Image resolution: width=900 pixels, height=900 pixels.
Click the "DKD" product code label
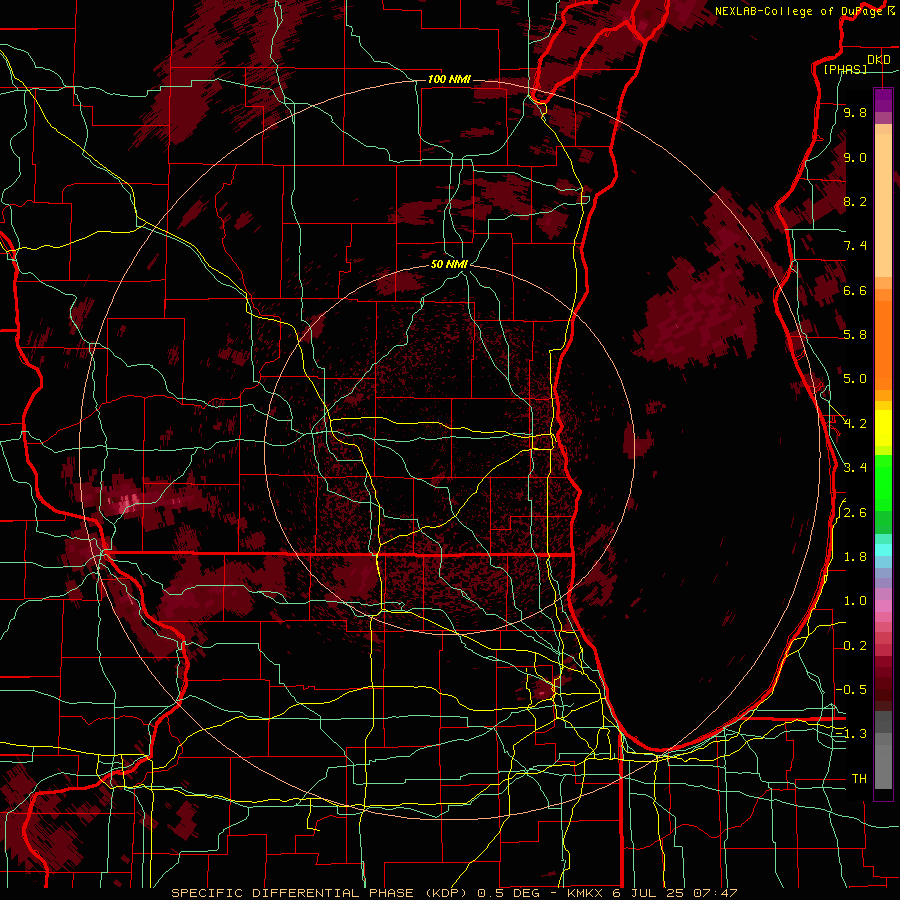coord(879,60)
